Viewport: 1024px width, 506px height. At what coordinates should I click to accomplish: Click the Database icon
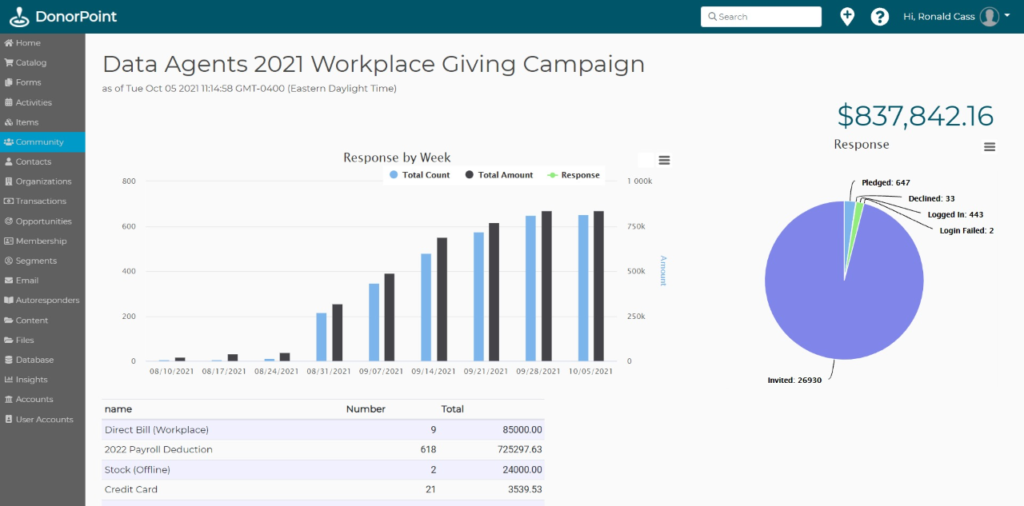[x=8, y=360]
